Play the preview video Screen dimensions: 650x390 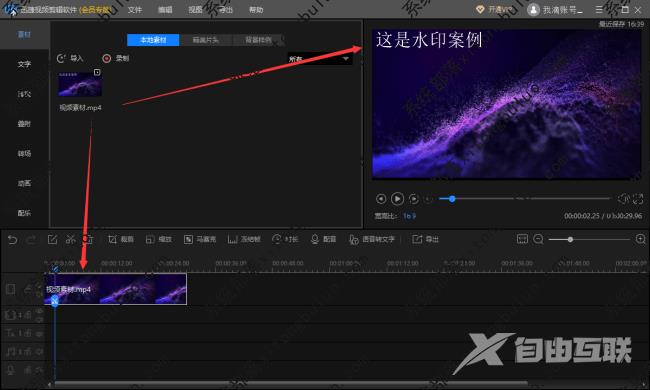397,199
